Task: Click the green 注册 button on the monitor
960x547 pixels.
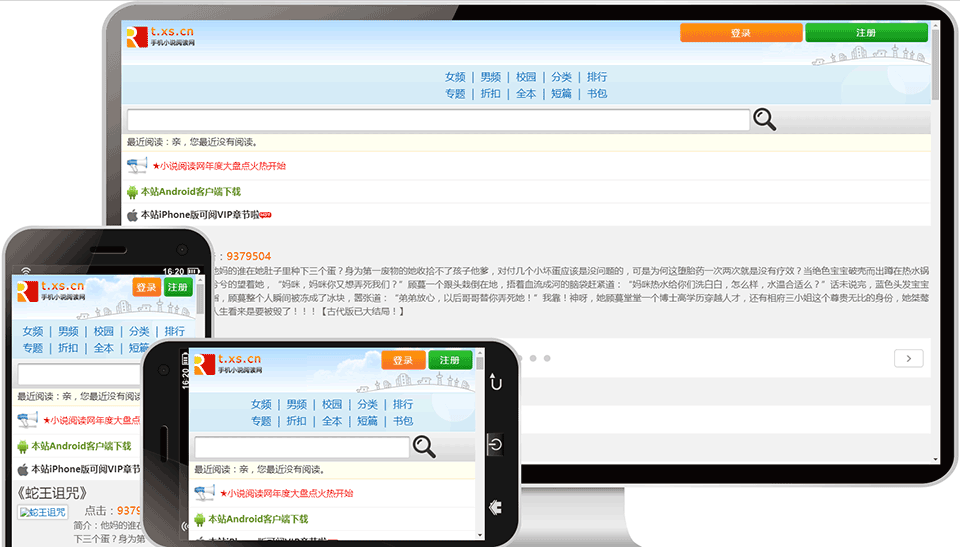Action: [x=866, y=33]
